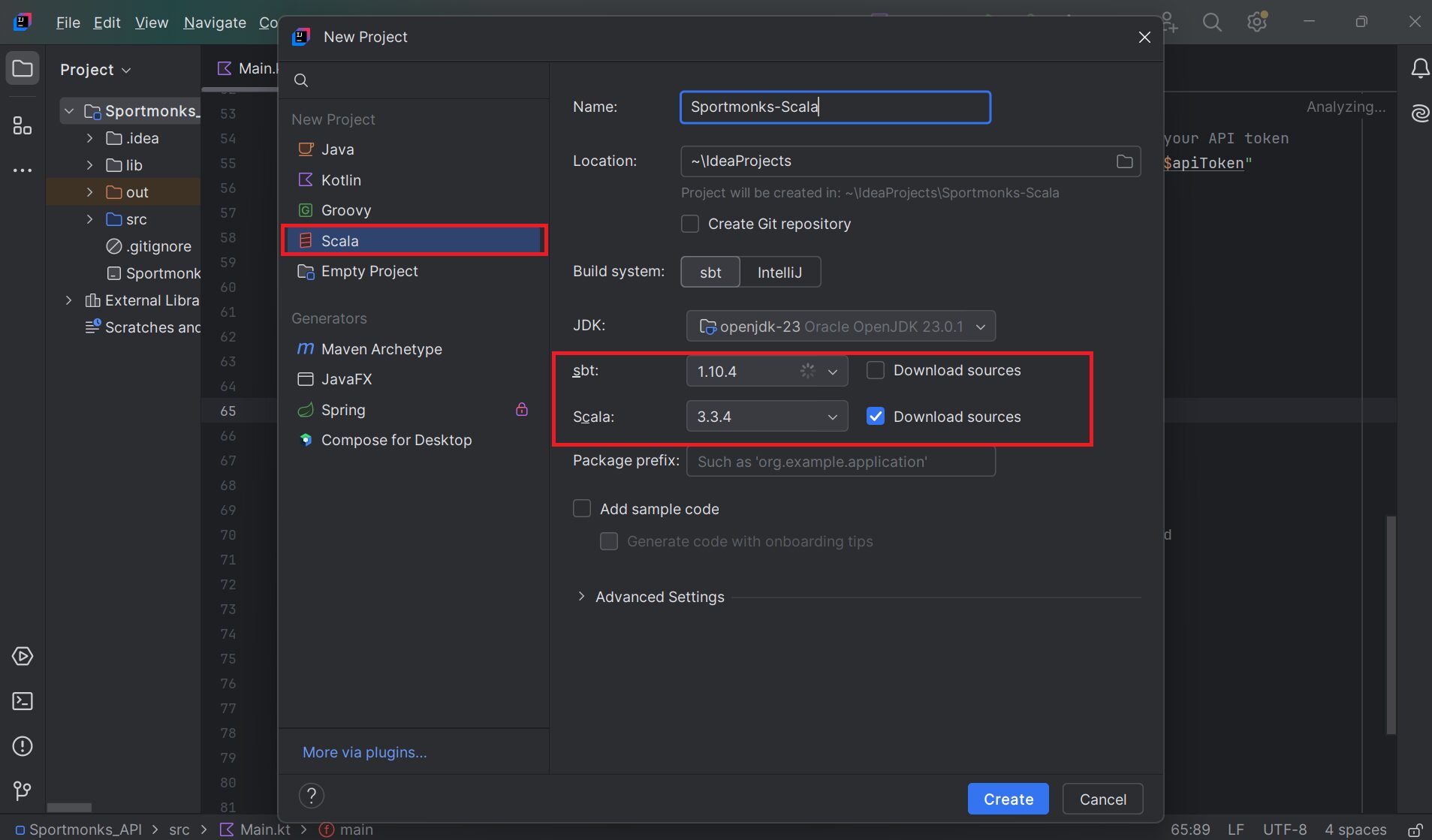1432x840 pixels.
Task: Click the Services run icon in sidebar
Action: (x=23, y=656)
